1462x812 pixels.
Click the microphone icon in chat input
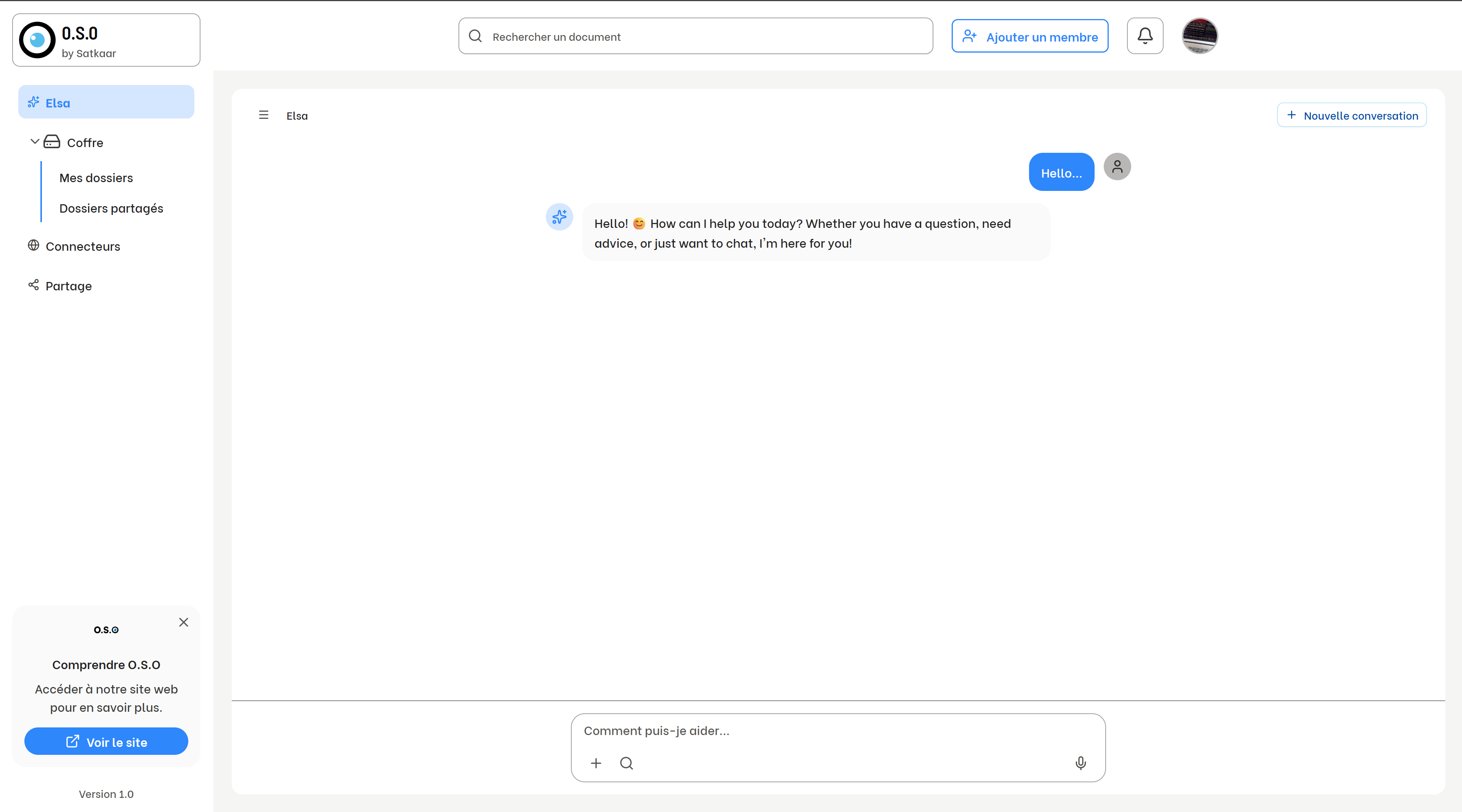click(x=1080, y=762)
